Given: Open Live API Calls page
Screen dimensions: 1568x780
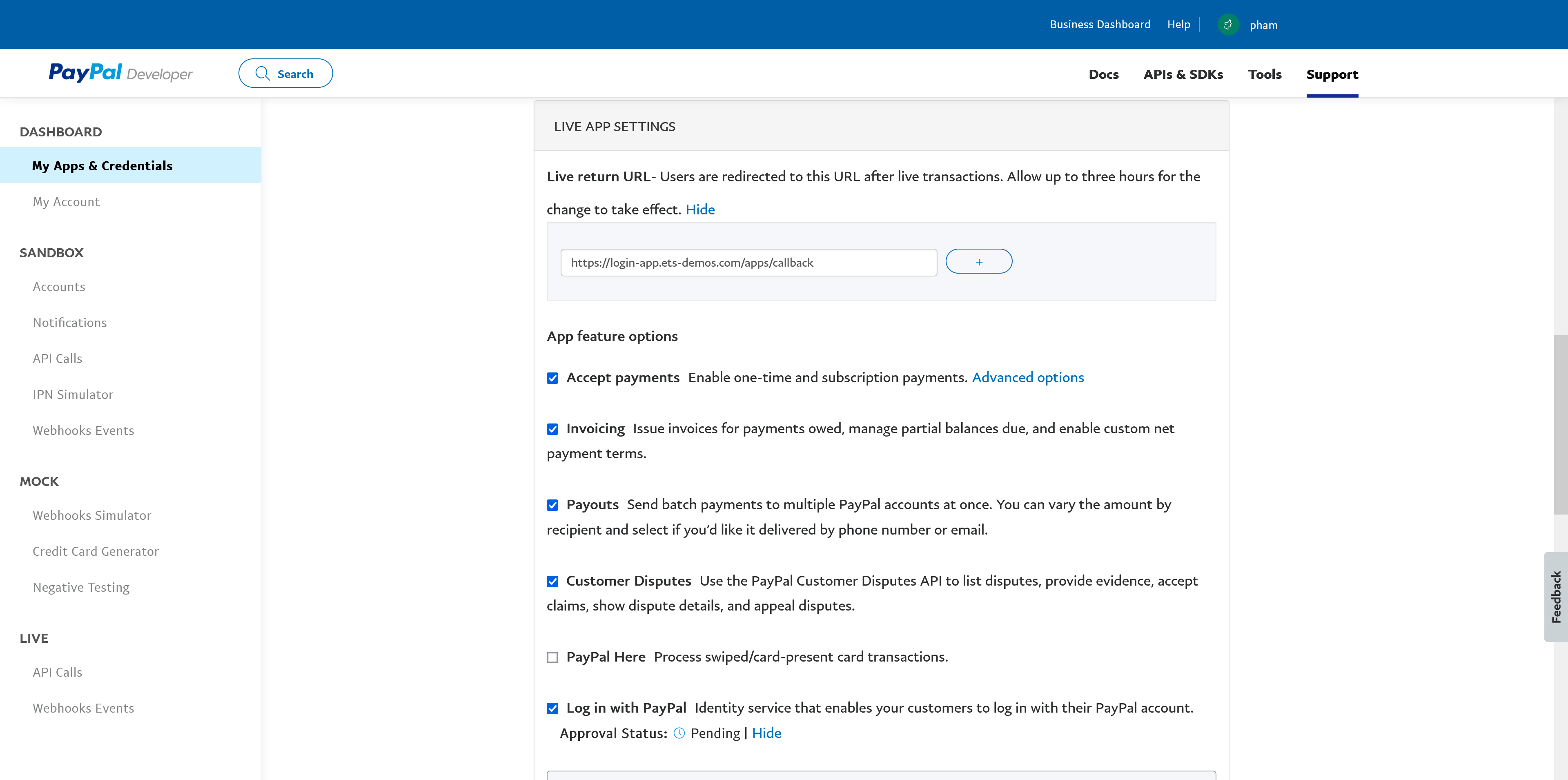Looking at the screenshot, I should (x=57, y=672).
